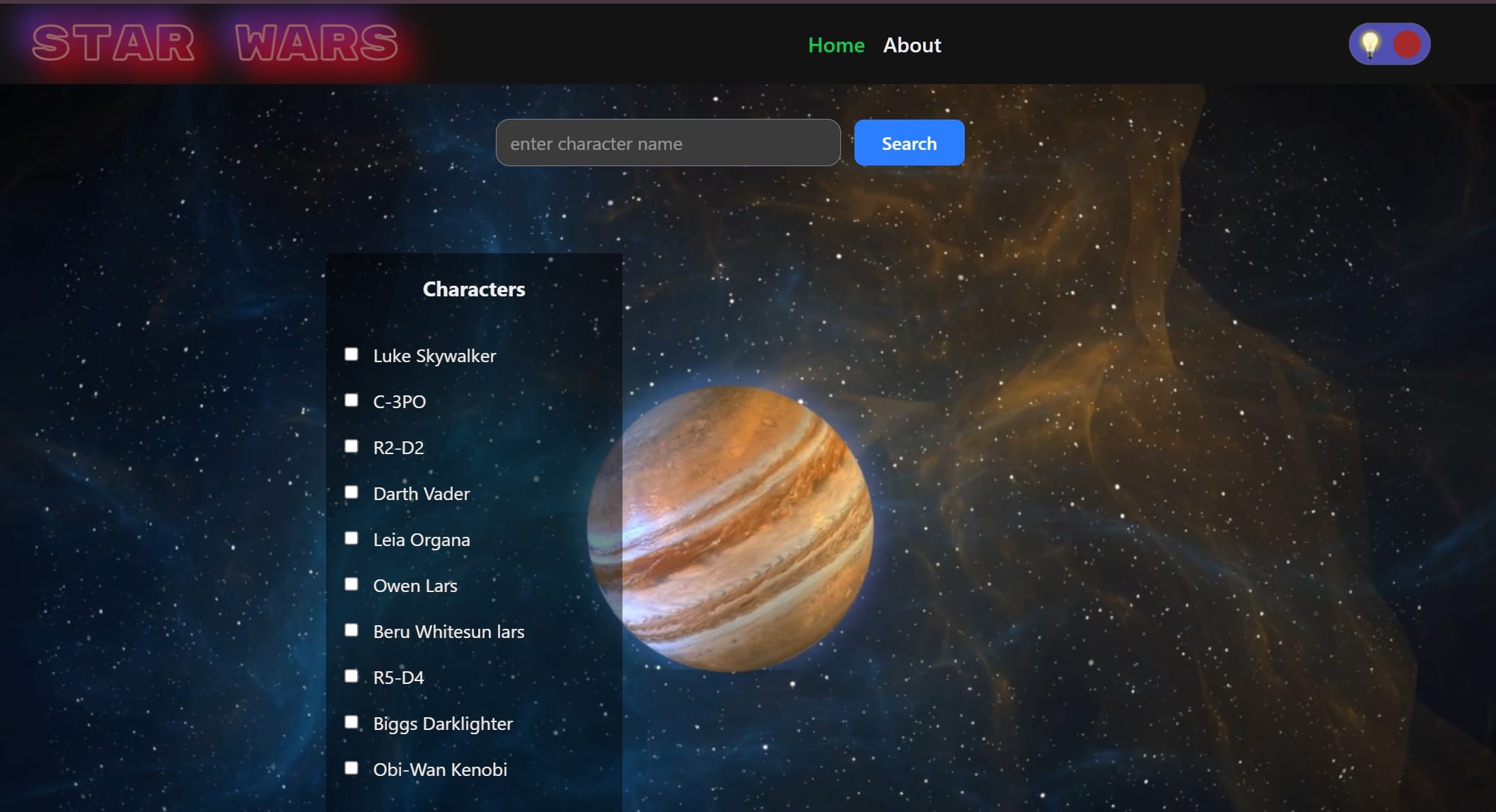Go to the About page

(x=912, y=45)
